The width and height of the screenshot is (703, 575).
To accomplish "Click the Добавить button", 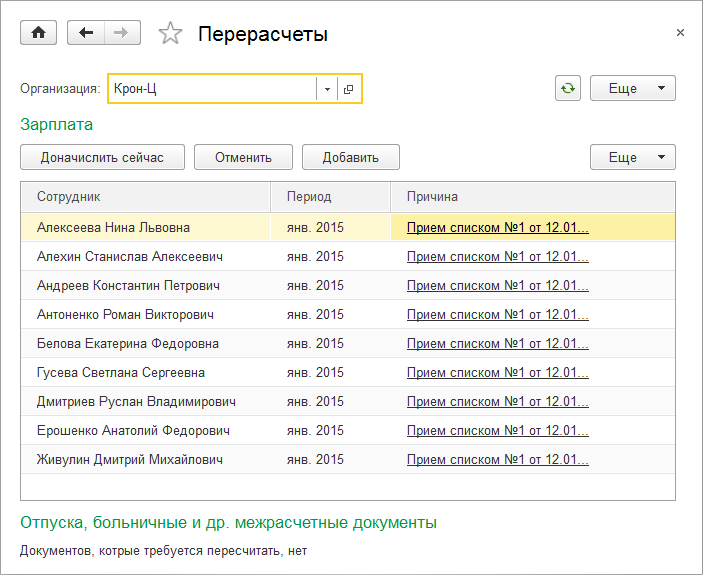I will (350, 157).
